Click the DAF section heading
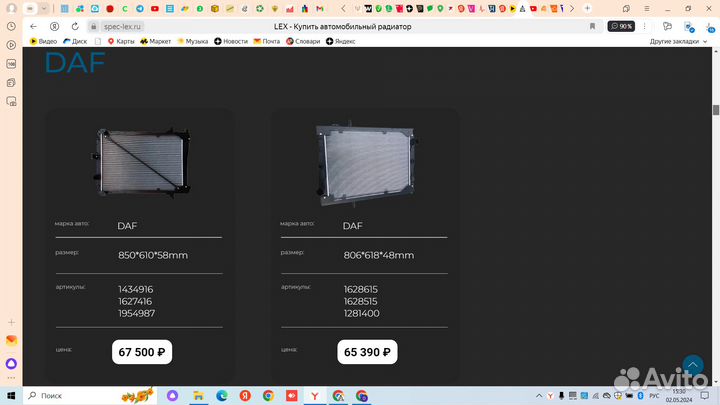This screenshot has height=405, width=720. 75,62
